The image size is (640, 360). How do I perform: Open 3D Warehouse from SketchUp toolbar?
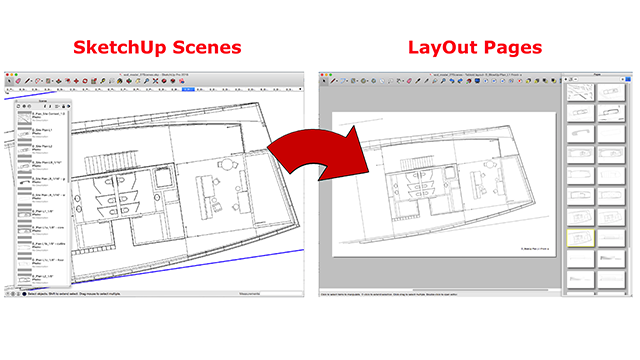click(x=164, y=81)
